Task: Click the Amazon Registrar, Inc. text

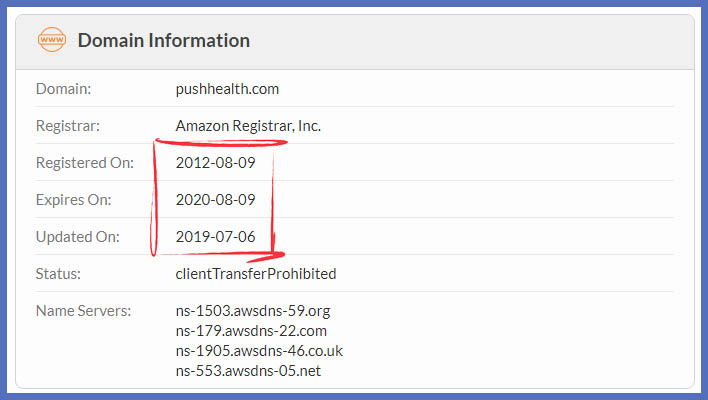Action: [x=248, y=126]
